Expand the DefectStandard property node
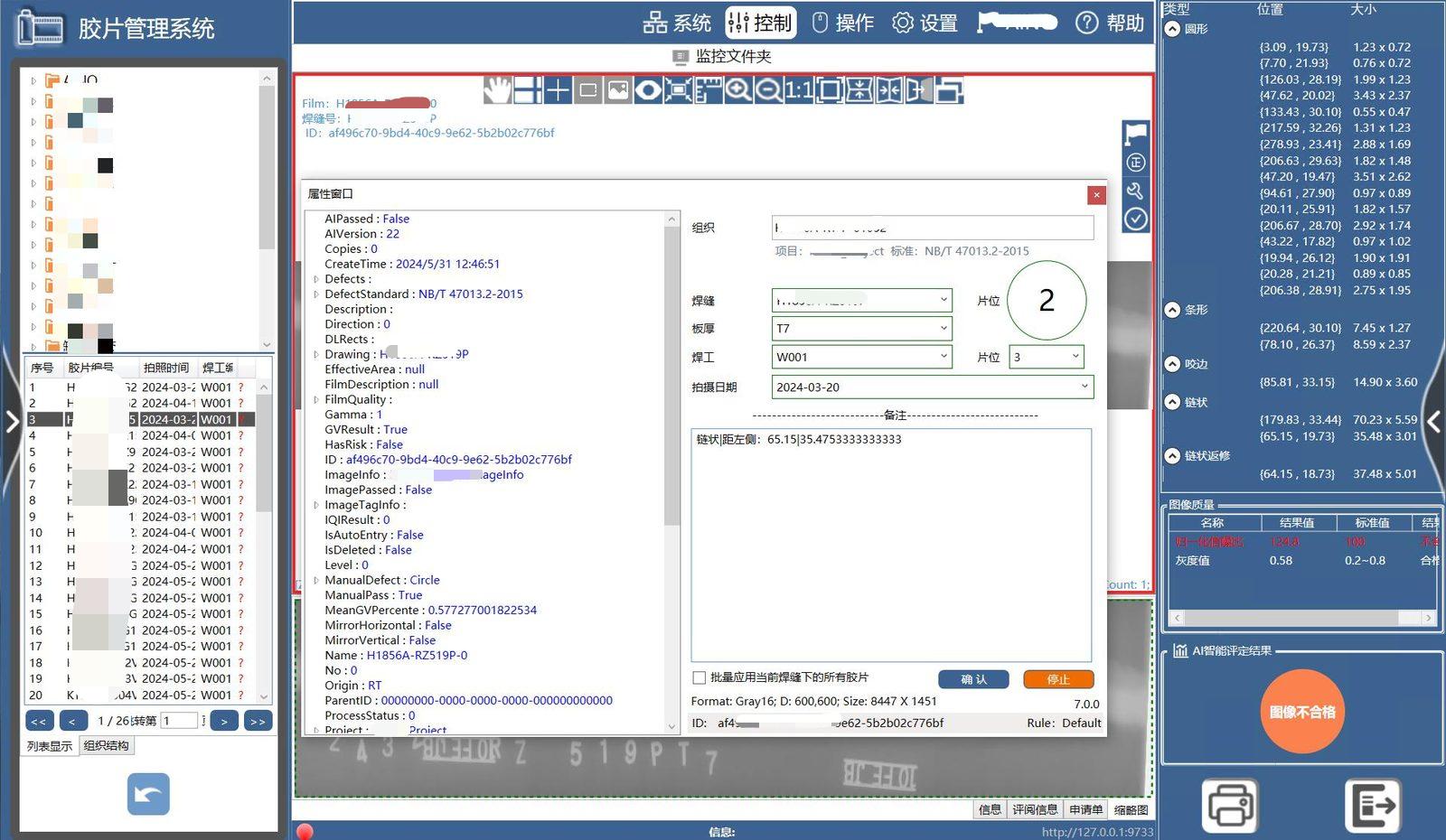This screenshot has width=1446, height=840. point(315,294)
